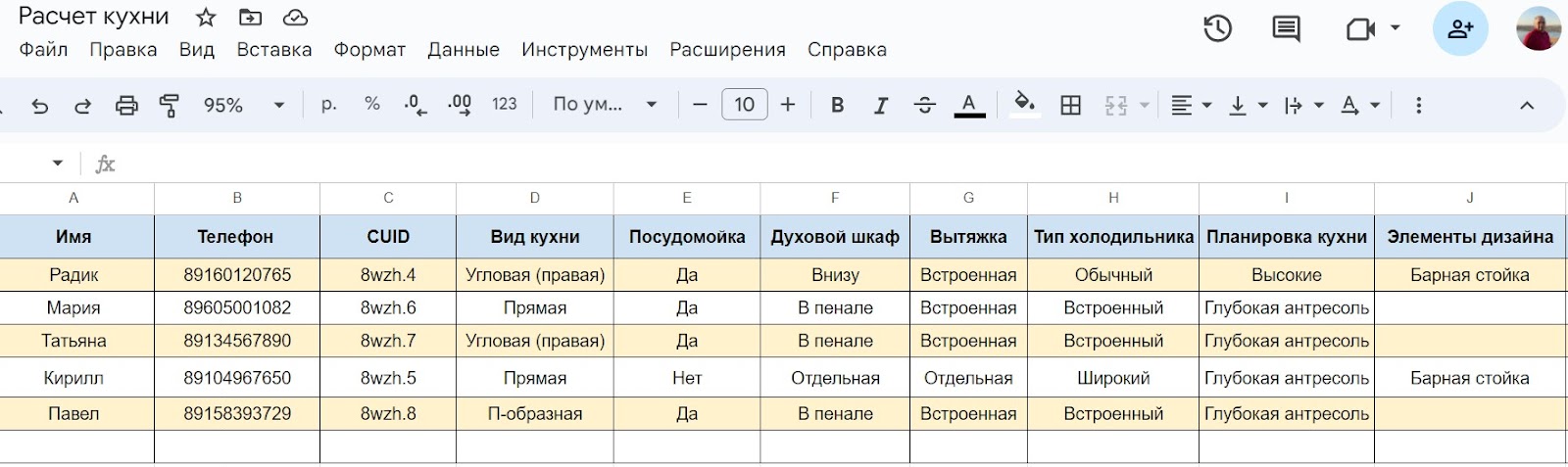Toggle strikethrough formatting

[x=924, y=106]
